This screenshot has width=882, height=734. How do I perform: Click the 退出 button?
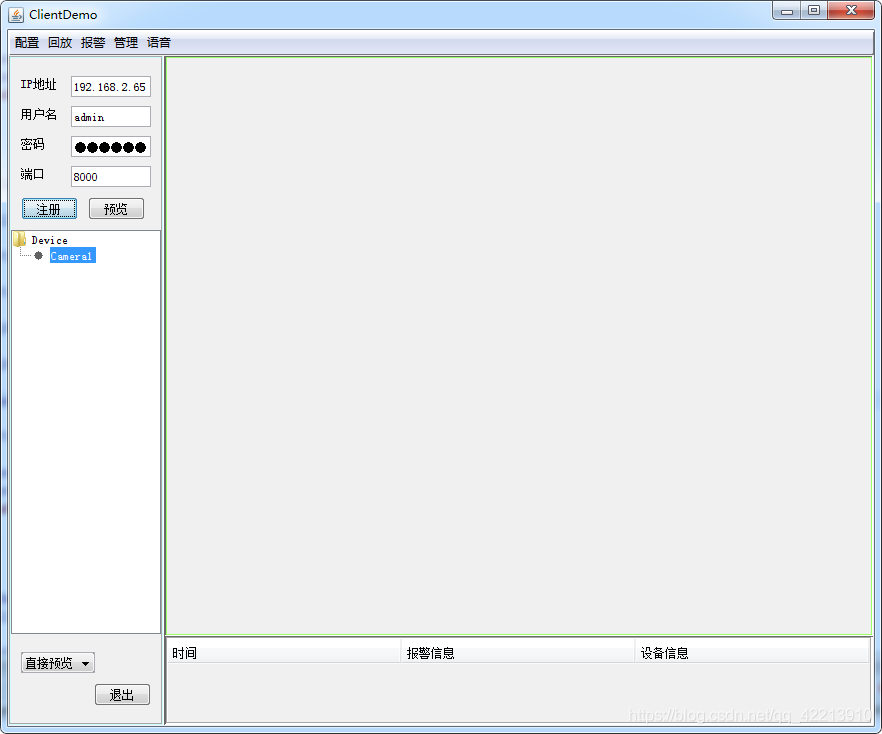click(x=122, y=695)
